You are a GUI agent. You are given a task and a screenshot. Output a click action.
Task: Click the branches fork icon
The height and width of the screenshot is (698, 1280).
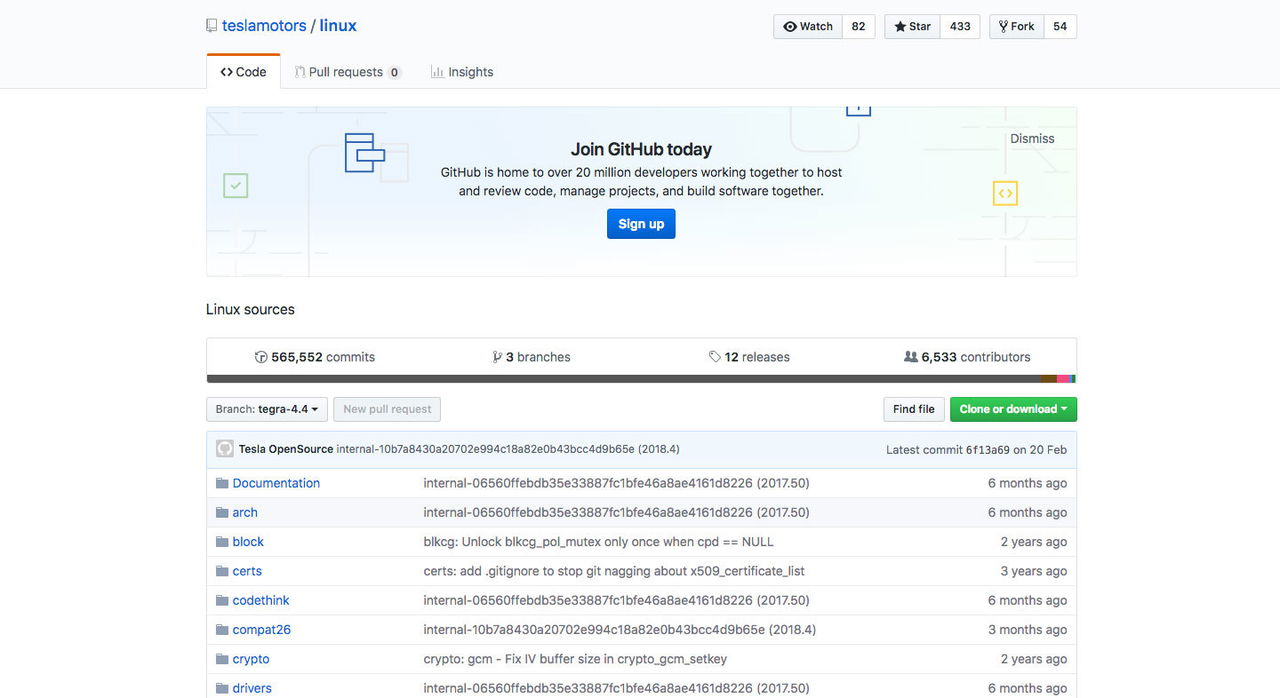tap(497, 357)
